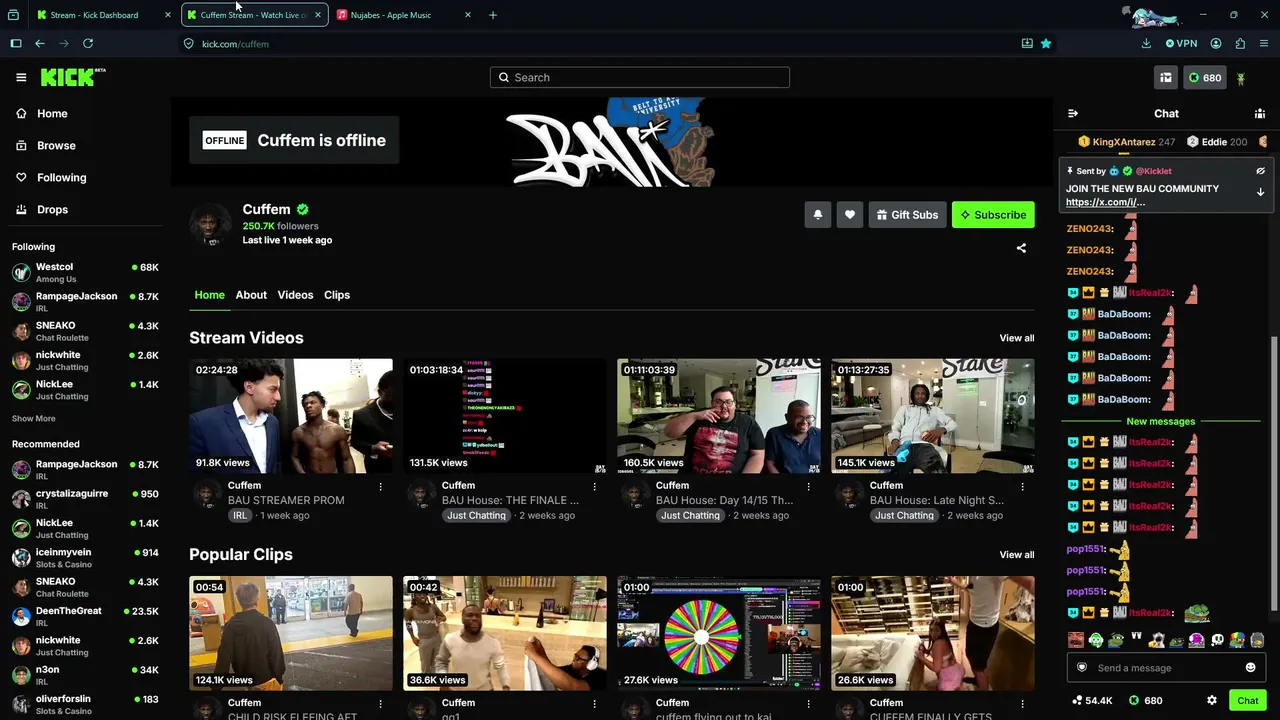Open the Kick hamburger sidebar menu
Screen dimensions: 1280x720
click(21, 77)
